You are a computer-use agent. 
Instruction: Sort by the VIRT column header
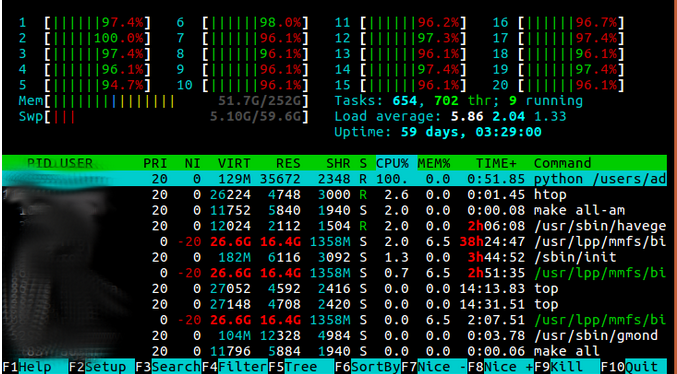(x=234, y=163)
